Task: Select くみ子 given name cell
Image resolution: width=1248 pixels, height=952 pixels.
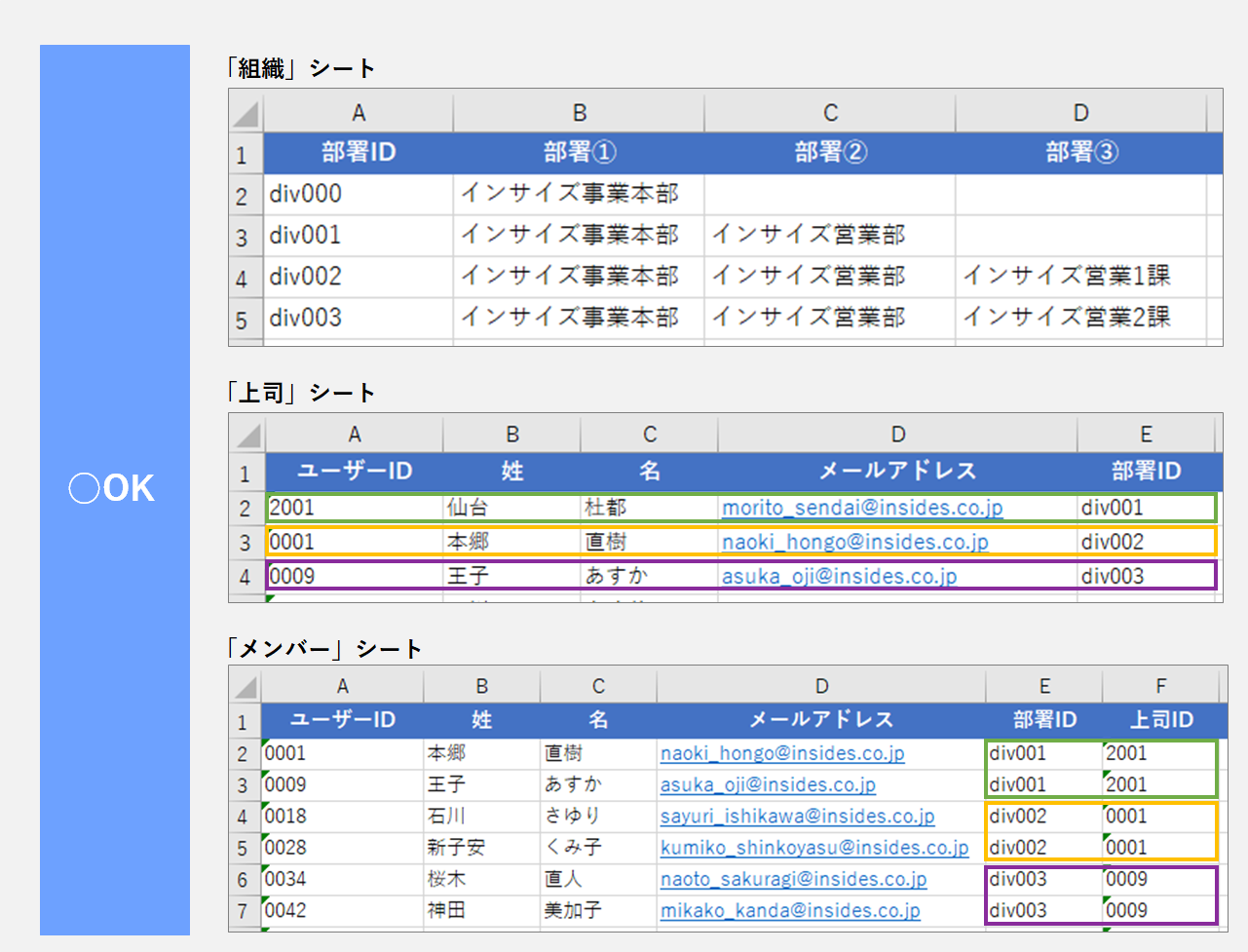Action: tap(598, 848)
